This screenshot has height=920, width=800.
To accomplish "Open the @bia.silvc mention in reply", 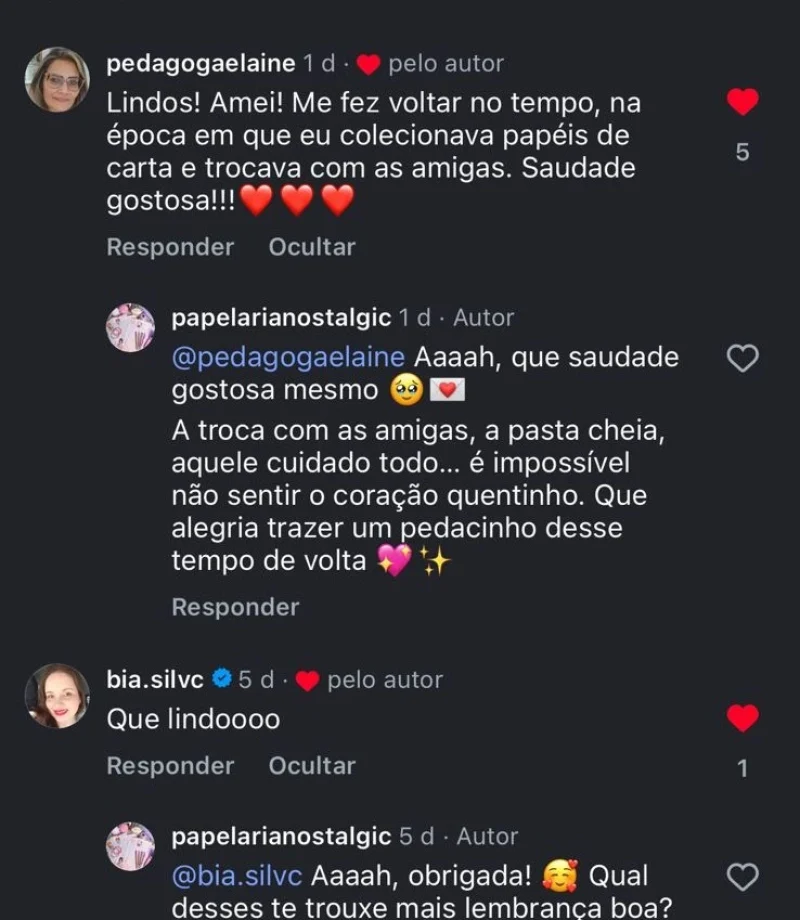I will (237, 876).
